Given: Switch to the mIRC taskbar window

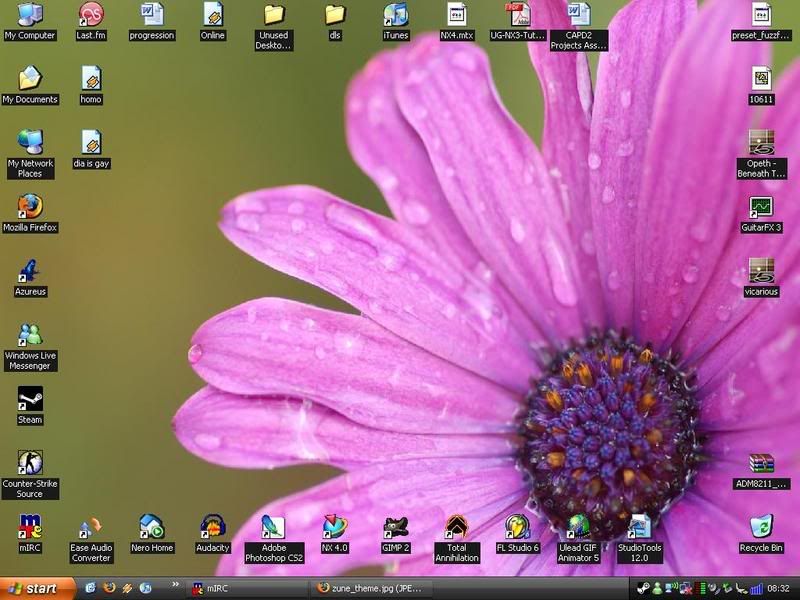Looking at the screenshot, I should (240, 588).
